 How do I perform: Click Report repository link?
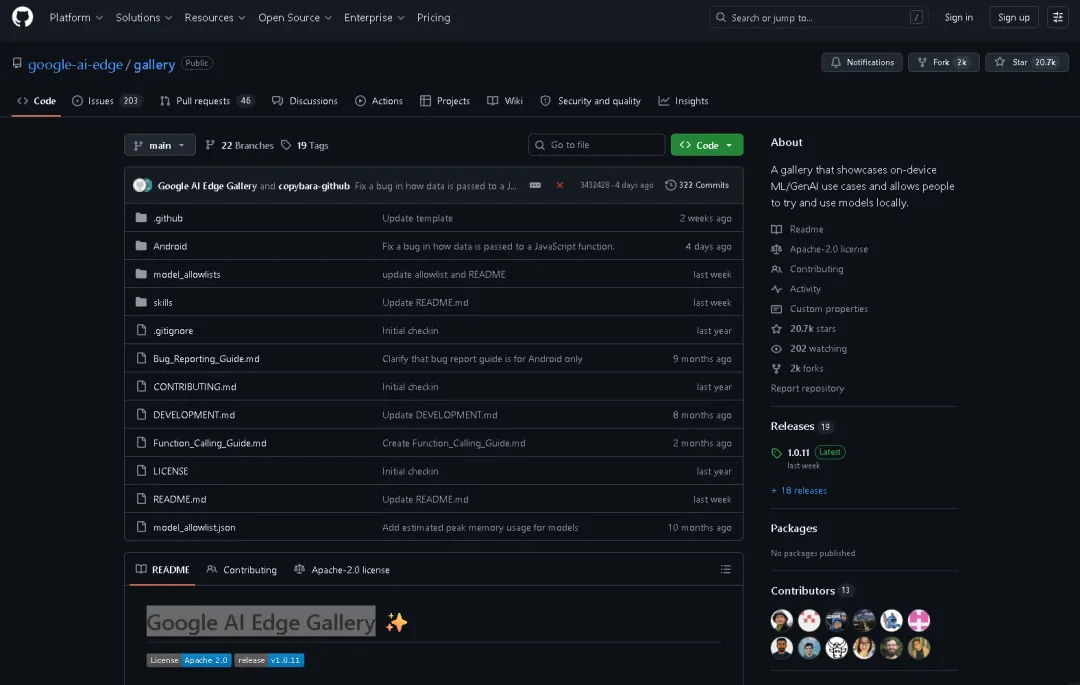[807, 389]
